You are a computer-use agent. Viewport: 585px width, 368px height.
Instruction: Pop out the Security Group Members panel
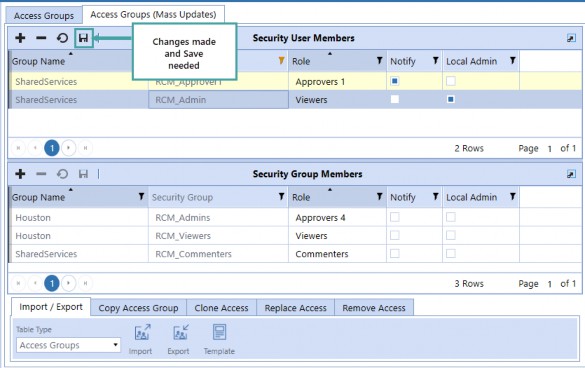[571, 174]
